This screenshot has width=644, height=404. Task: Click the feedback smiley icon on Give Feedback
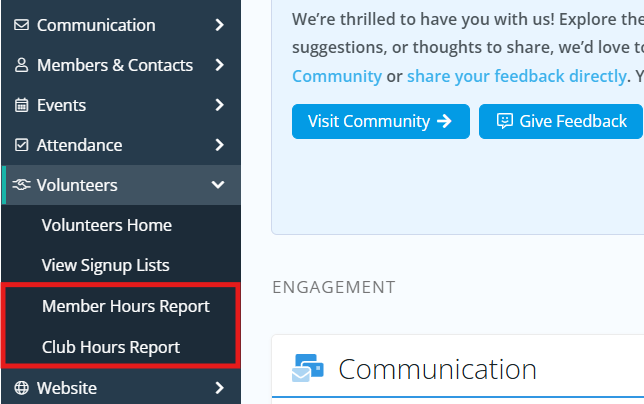(x=505, y=121)
